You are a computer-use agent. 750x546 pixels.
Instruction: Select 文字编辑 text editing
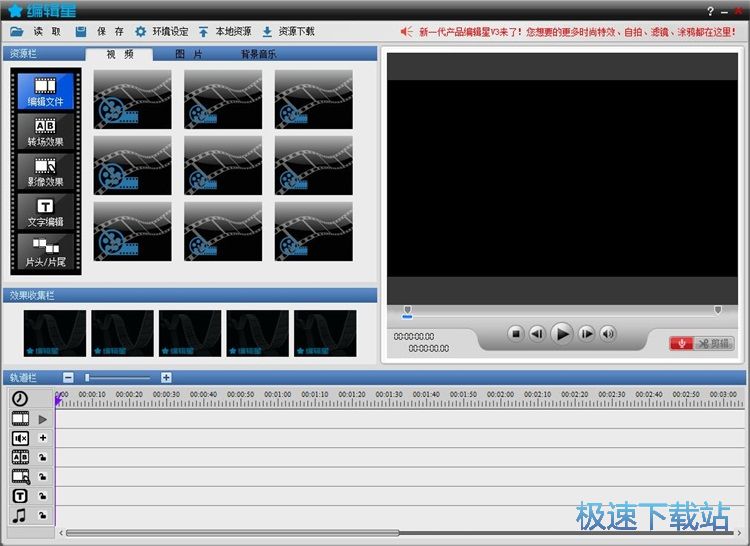pos(45,211)
